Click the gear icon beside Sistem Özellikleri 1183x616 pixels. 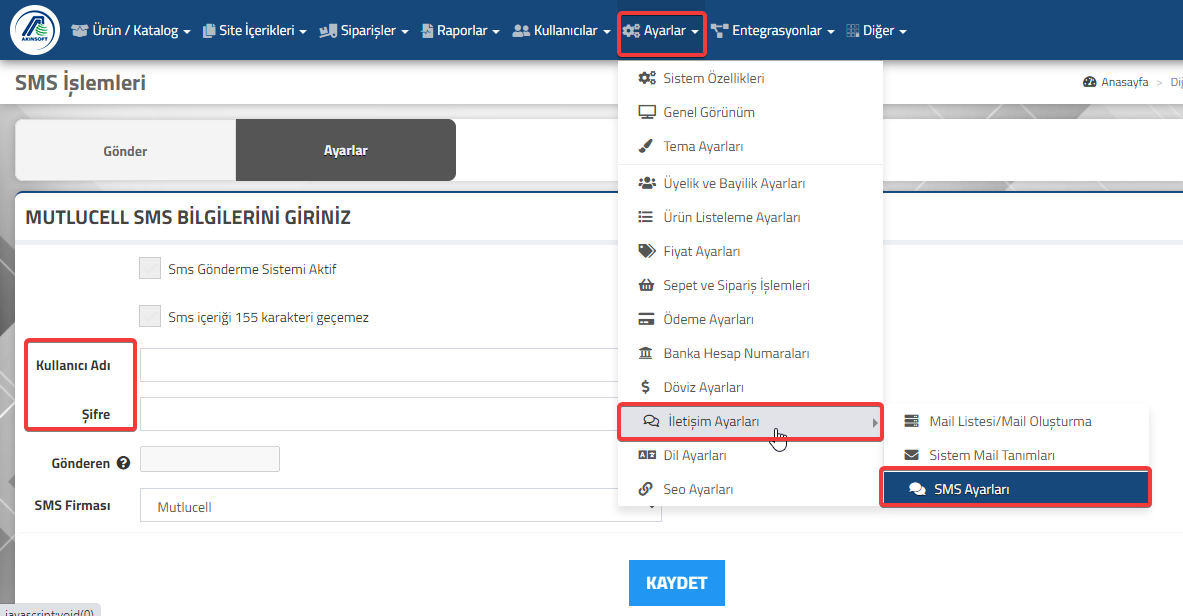[647, 78]
